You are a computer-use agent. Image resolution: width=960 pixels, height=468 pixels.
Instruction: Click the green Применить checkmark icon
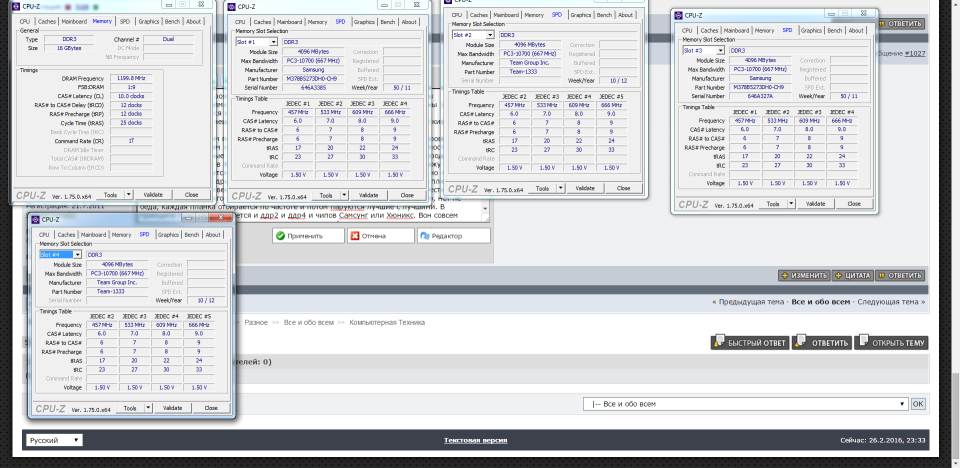coord(283,236)
